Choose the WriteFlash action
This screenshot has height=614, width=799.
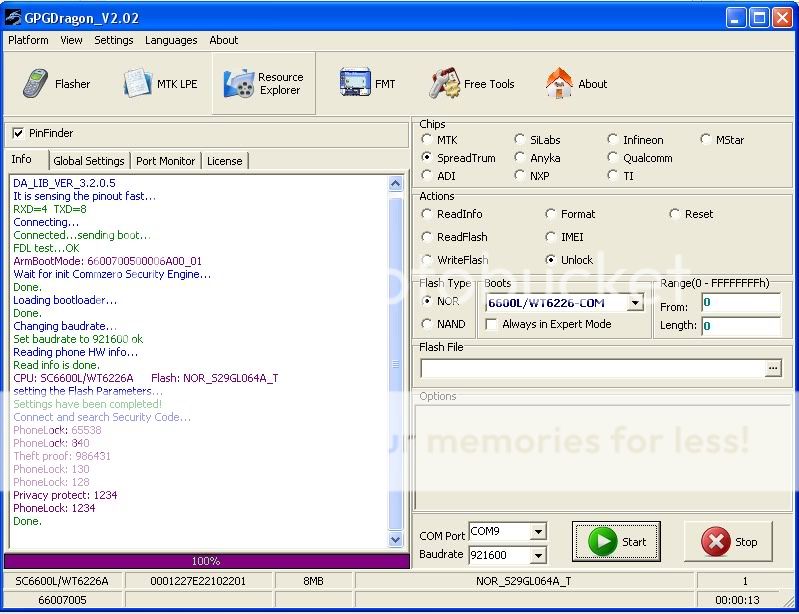pos(427,260)
